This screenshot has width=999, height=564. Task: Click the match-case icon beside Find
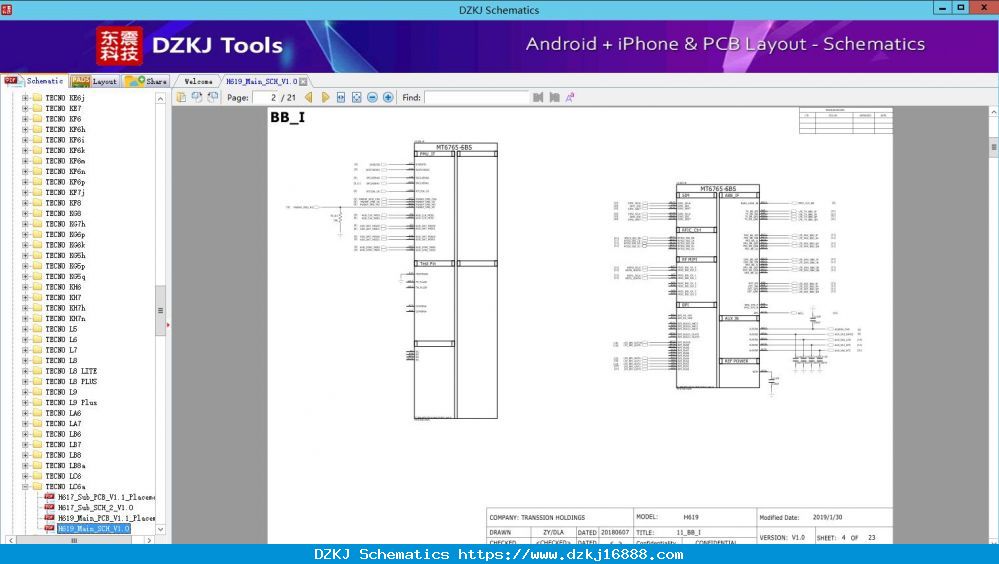tap(570, 98)
